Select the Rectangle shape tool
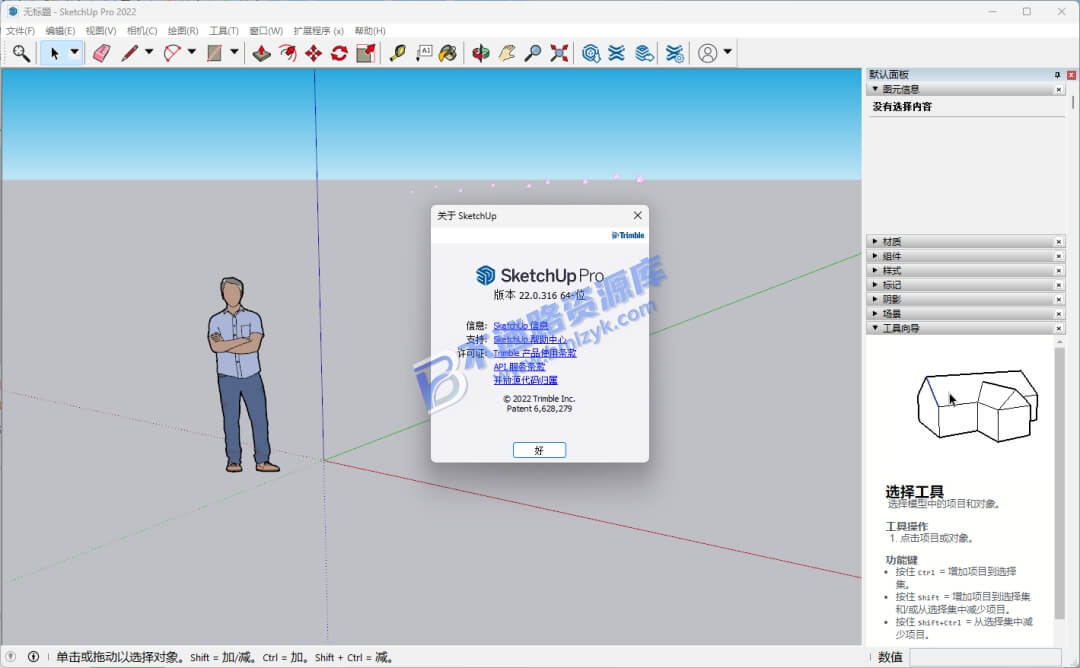The image size is (1080, 668). click(215, 53)
